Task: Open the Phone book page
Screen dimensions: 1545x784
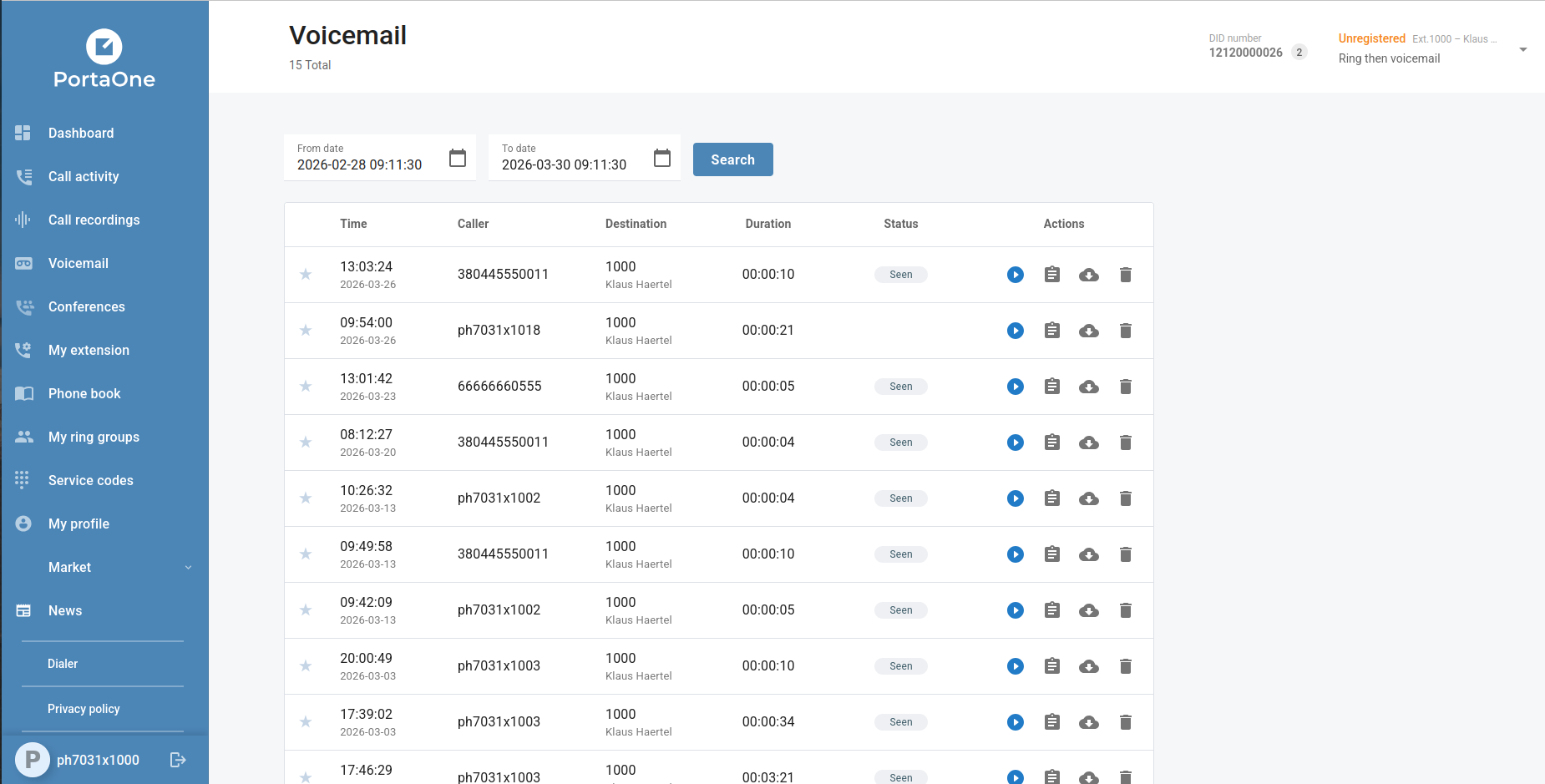Action: click(x=84, y=393)
